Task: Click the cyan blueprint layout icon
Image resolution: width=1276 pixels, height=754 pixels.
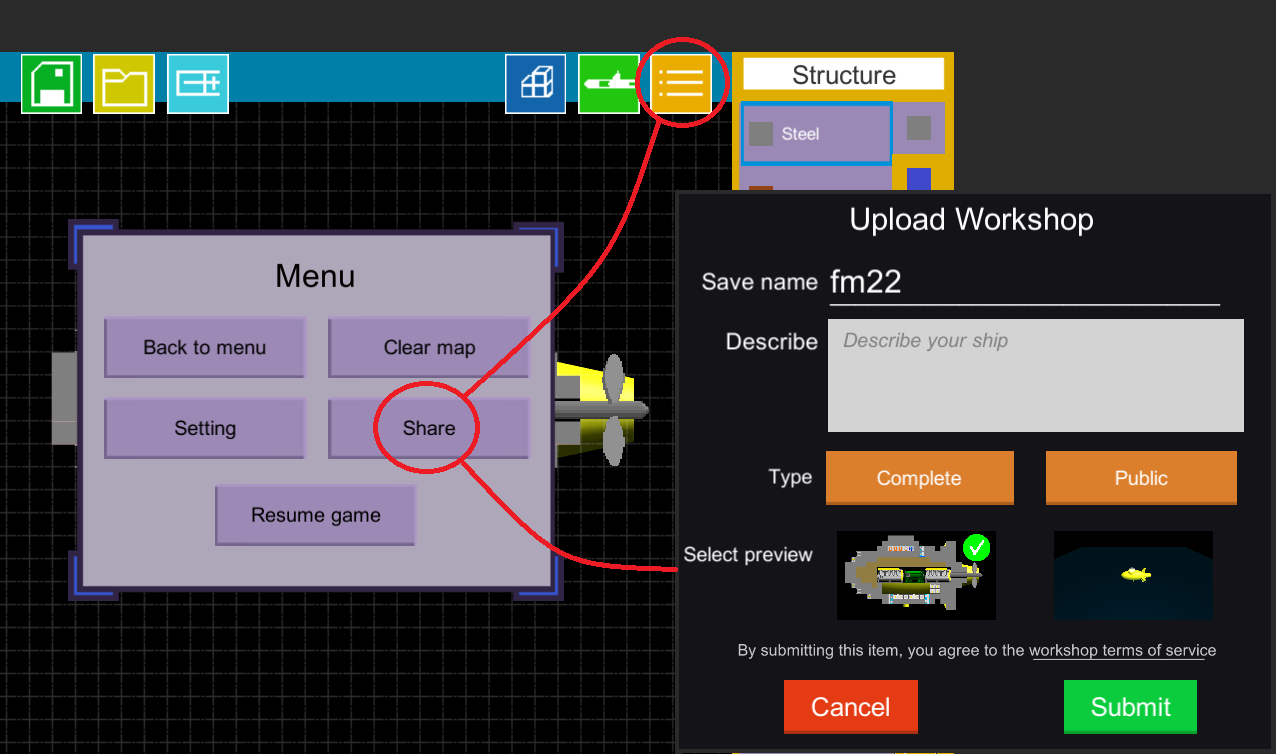Action: tap(198, 83)
